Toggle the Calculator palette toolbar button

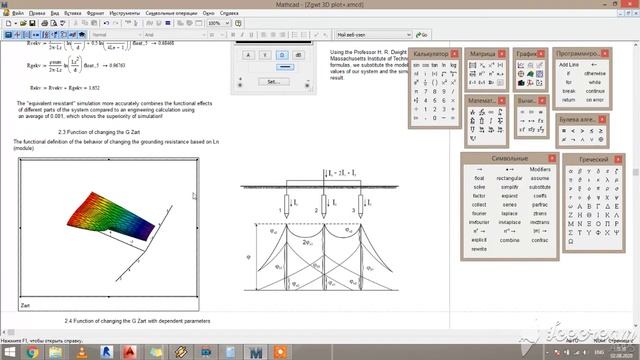[8, 35]
